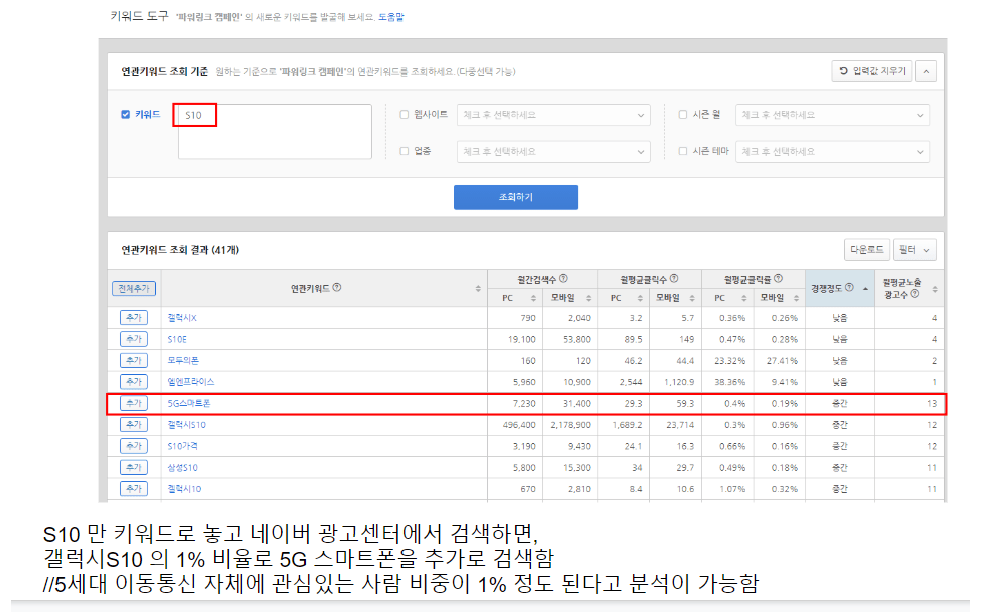Tick the 시즌 월 checkbox
This screenshot has width=981, height=612.
tap(682, 115)
